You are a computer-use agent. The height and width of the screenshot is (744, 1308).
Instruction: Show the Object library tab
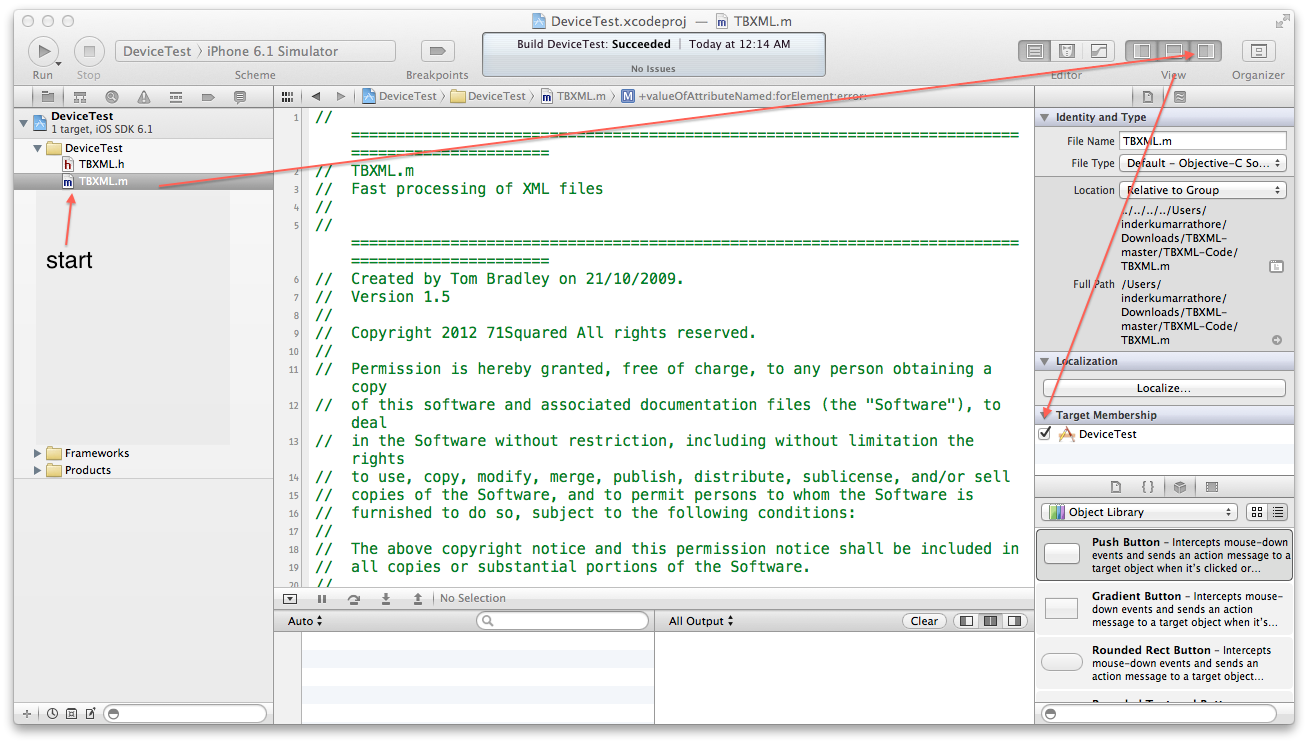(1180, 487)
